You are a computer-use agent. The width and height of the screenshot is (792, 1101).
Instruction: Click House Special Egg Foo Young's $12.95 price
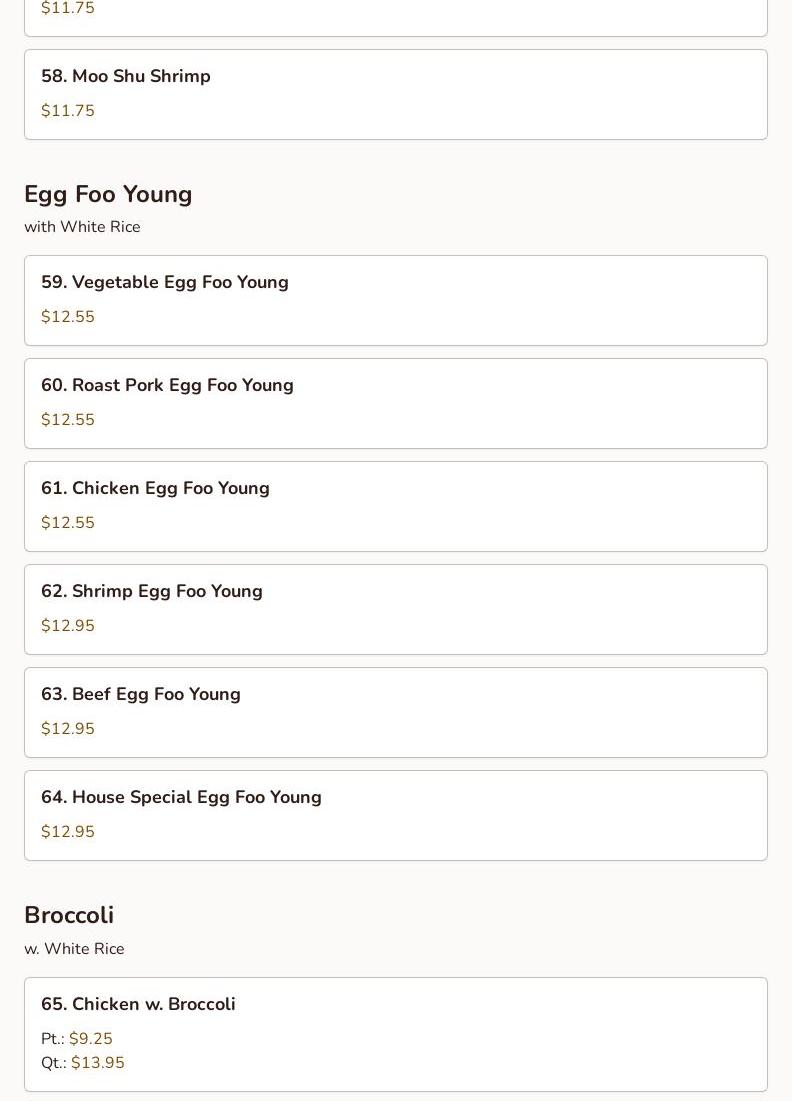[68, 832]
